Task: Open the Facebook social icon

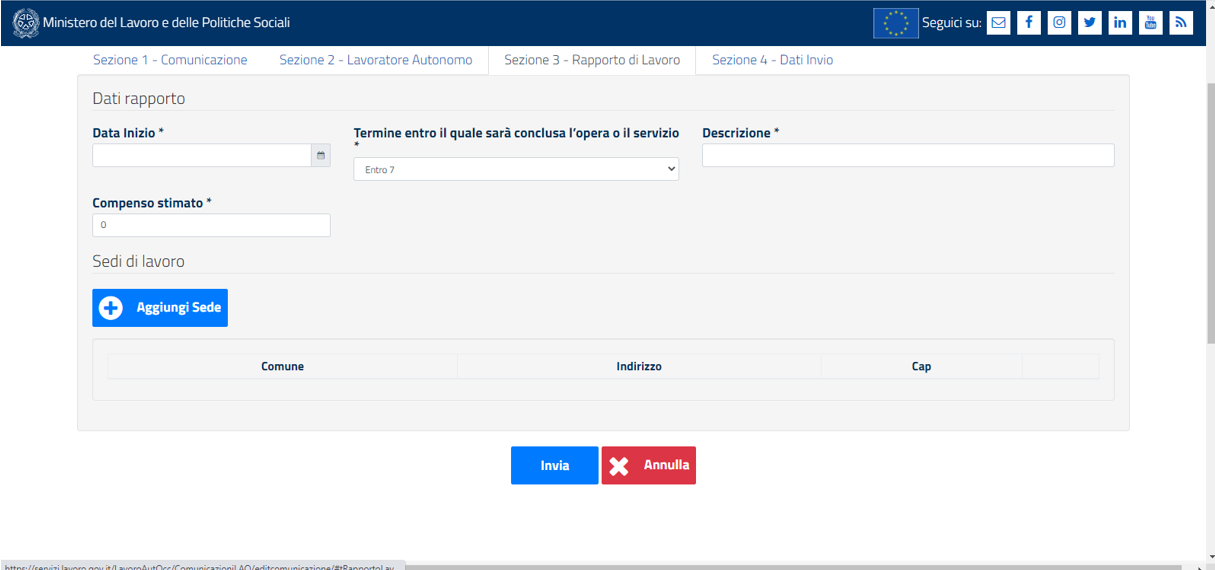Action: point(1029,23)
